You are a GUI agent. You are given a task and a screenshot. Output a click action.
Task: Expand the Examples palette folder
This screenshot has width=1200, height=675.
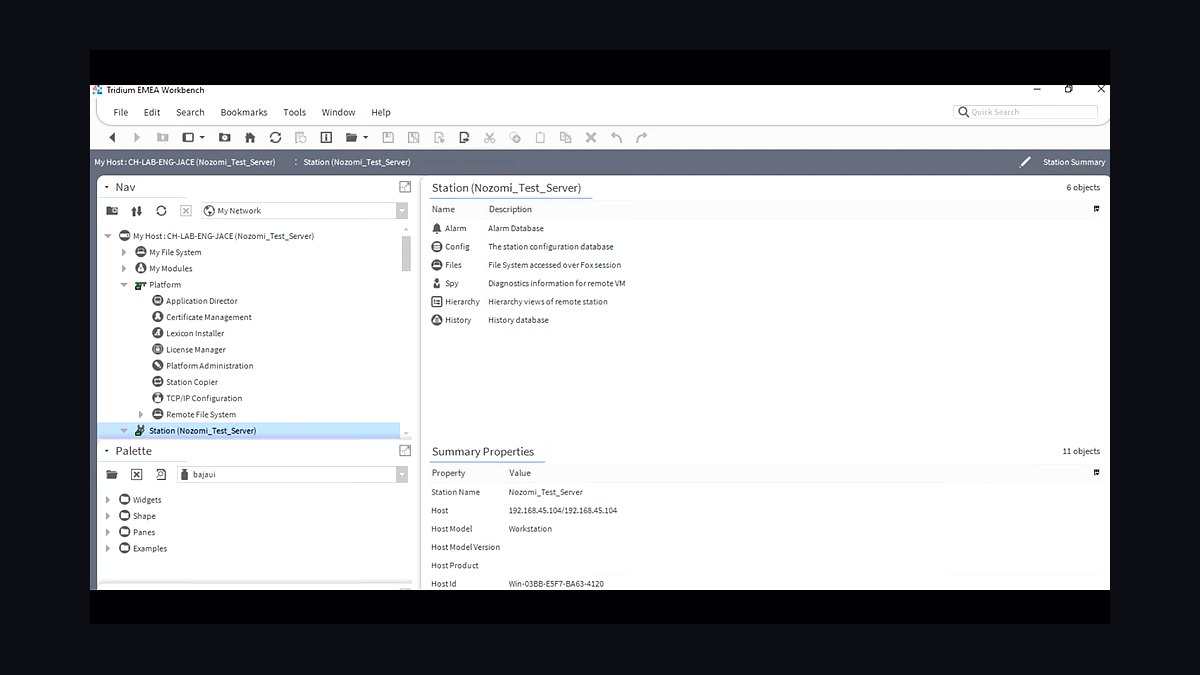pyautogui.click(x=108, y=548)
